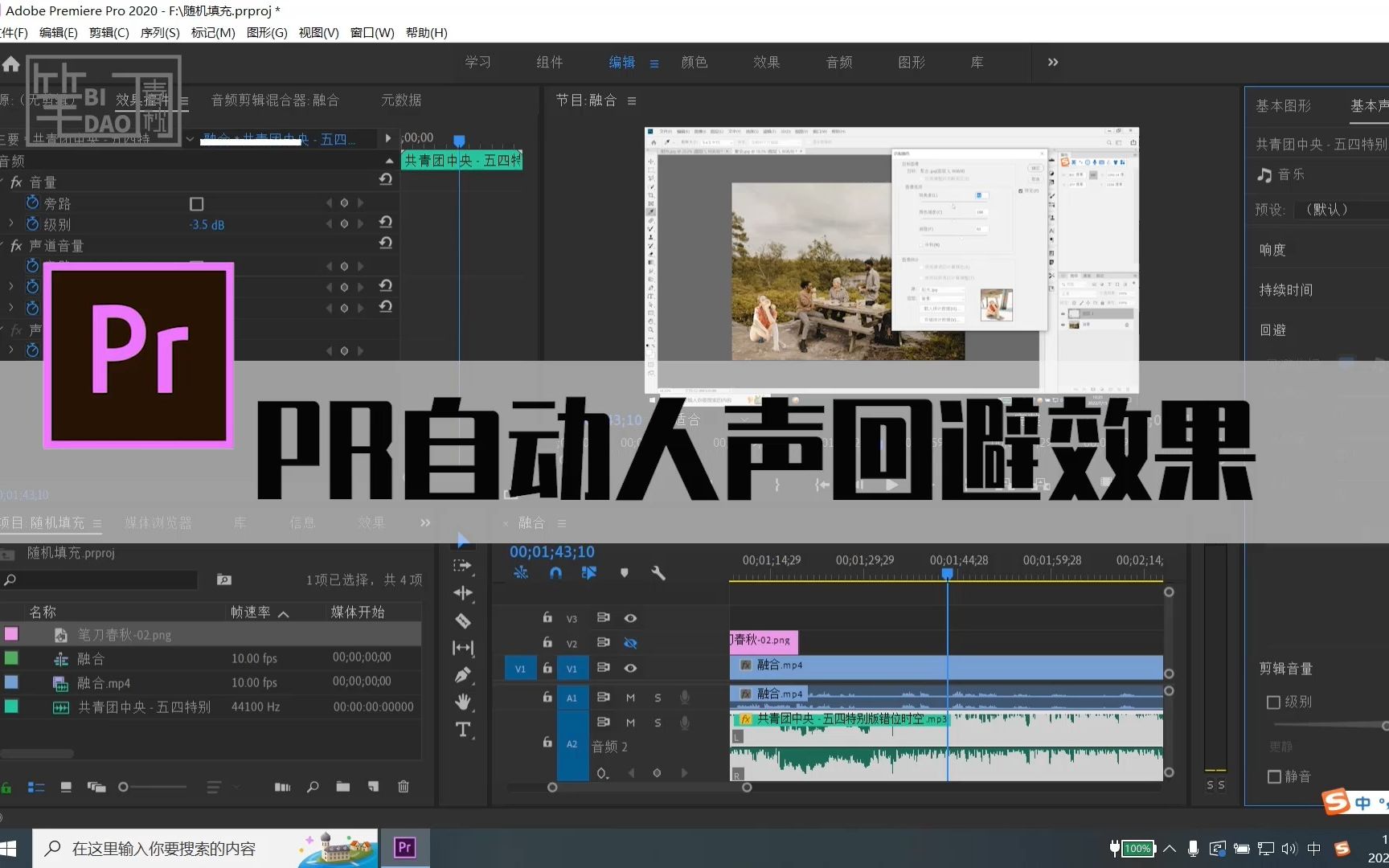Image resolution: width=1389 pixels, height=868 pixels.
Task: Select the Razor tool in the timeline toolbar
Action: coord(463,621)
